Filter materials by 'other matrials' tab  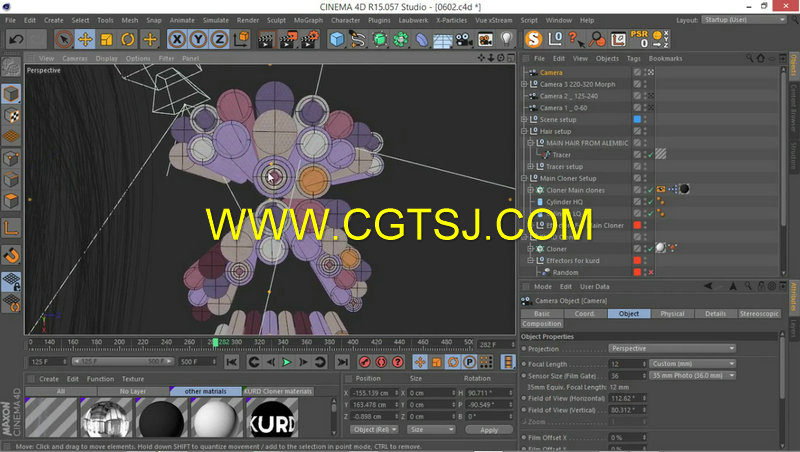click(x=206, y=391)
